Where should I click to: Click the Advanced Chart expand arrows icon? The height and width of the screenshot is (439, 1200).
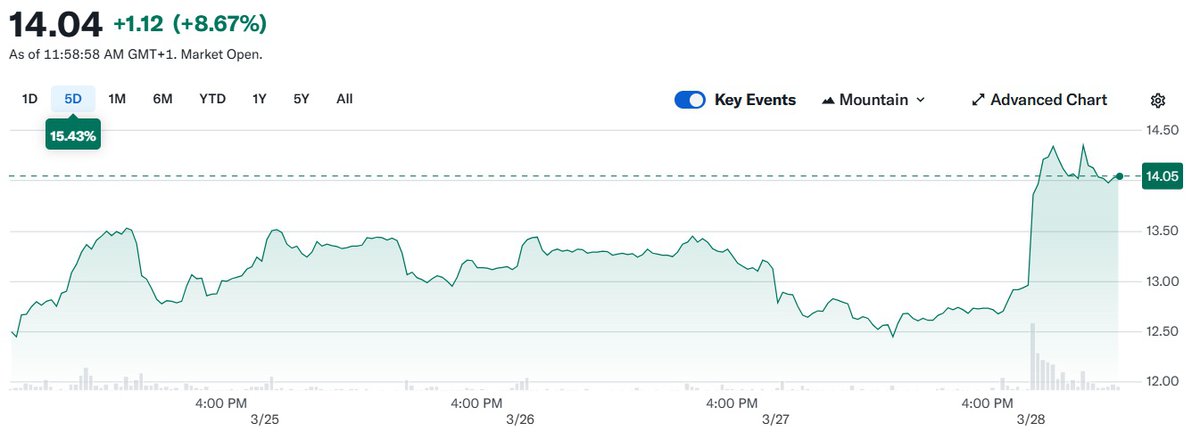tap(978, 100)
